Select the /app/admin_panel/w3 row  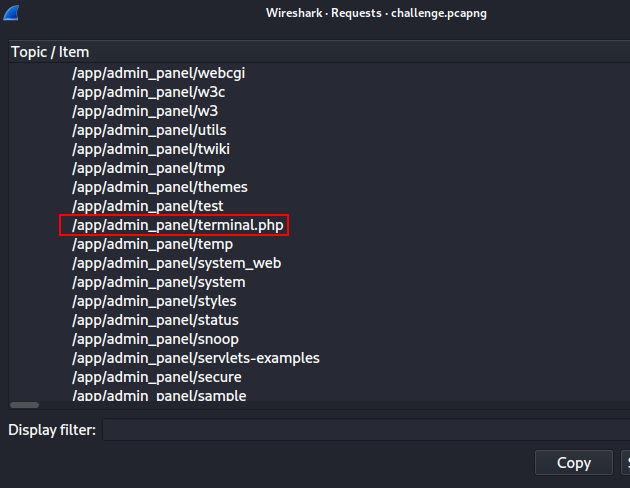coord(130,111)
